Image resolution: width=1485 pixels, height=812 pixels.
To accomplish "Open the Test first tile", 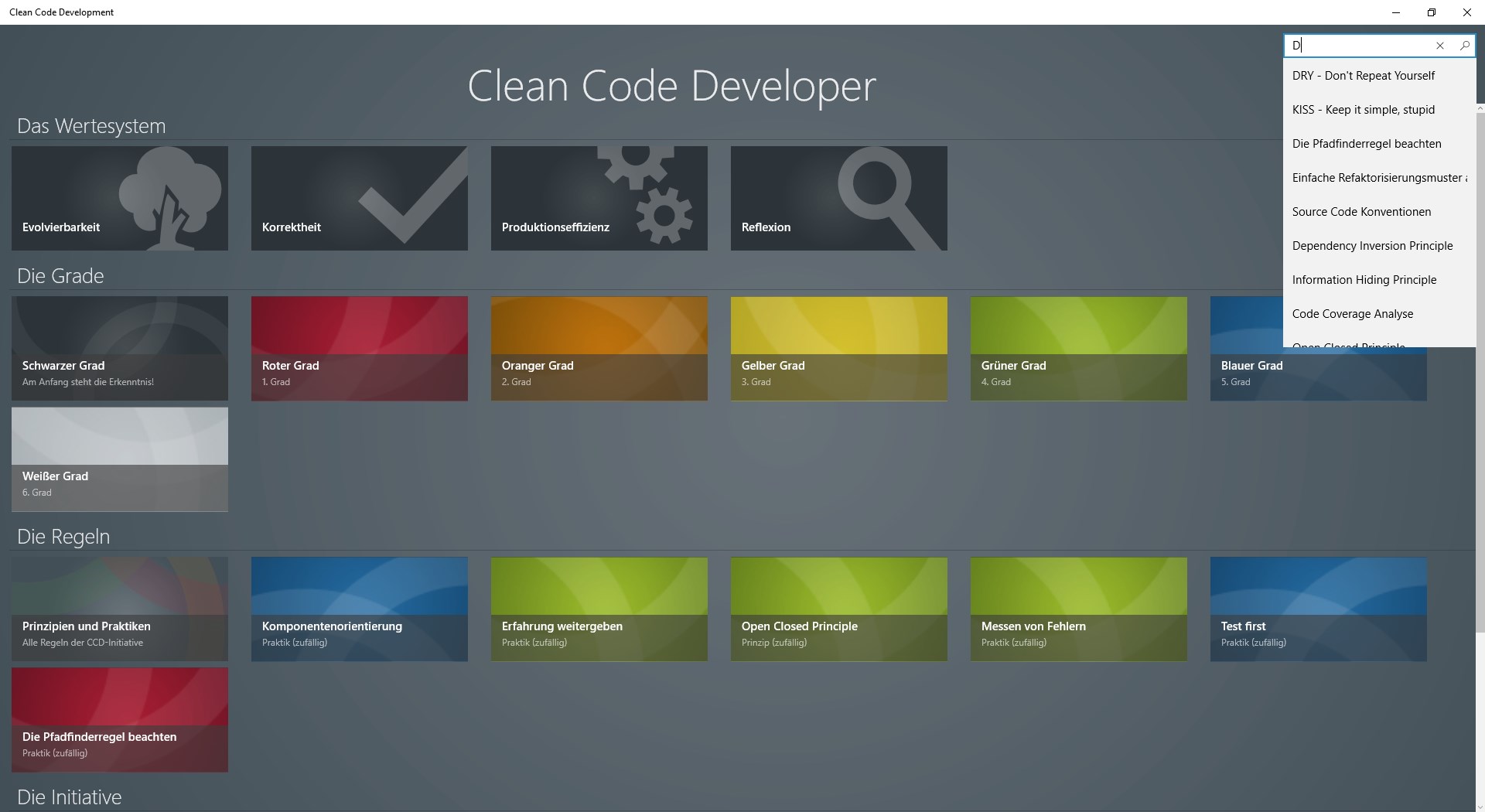I will [1319, 609].
